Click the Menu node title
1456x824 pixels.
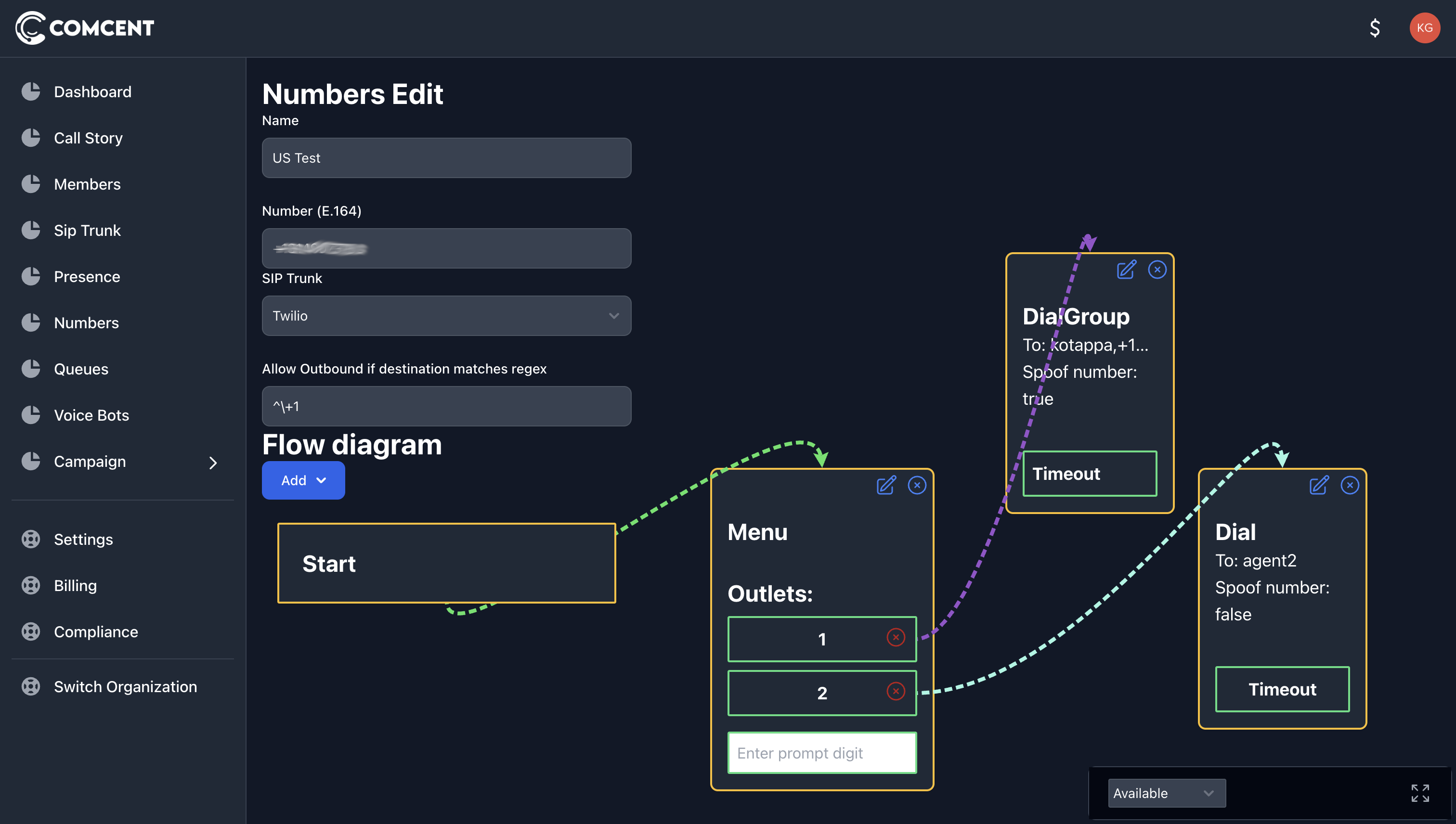[757, 532]
